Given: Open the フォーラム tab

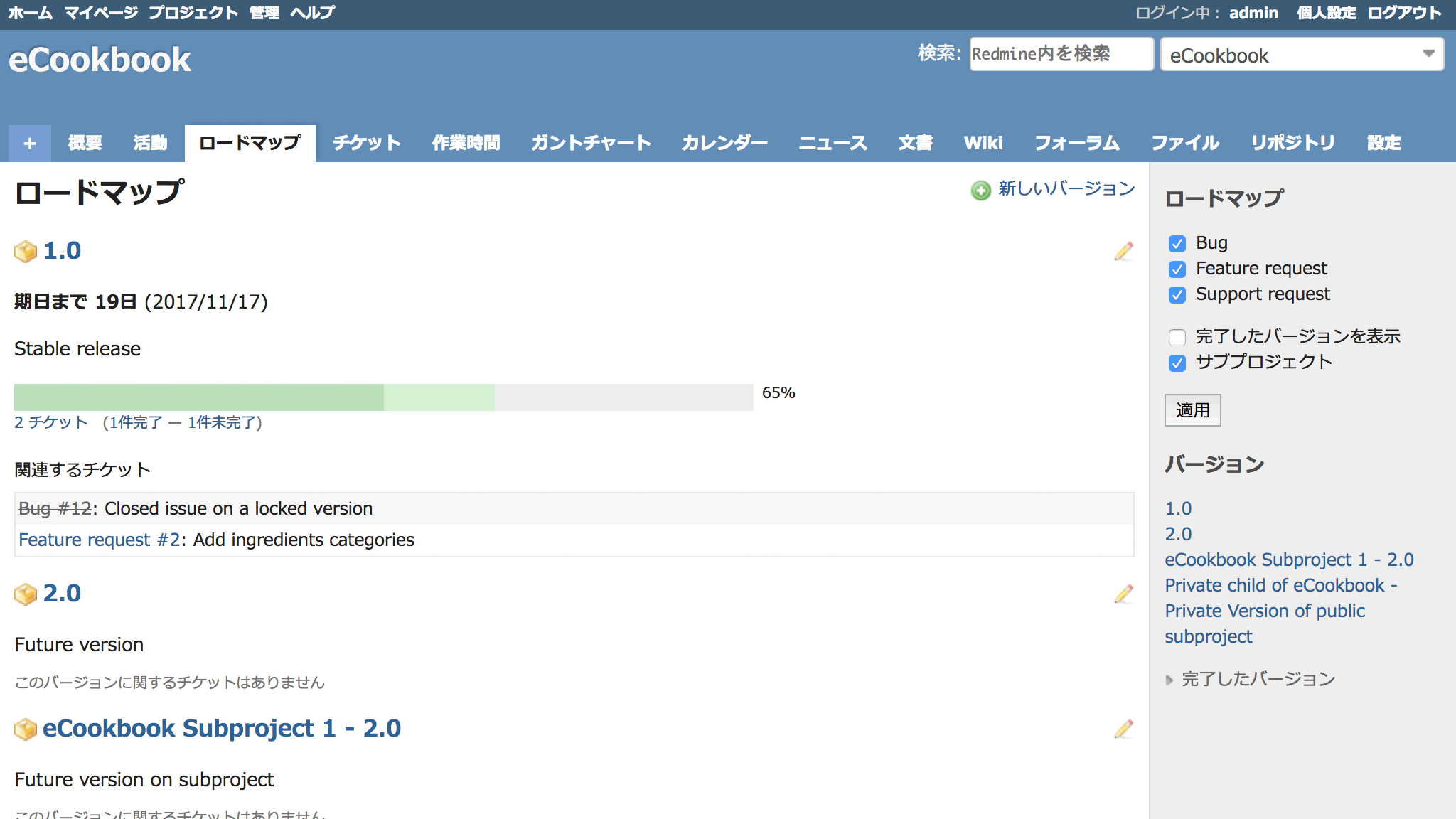Looking at the screenshot, I should point(1077,143).
